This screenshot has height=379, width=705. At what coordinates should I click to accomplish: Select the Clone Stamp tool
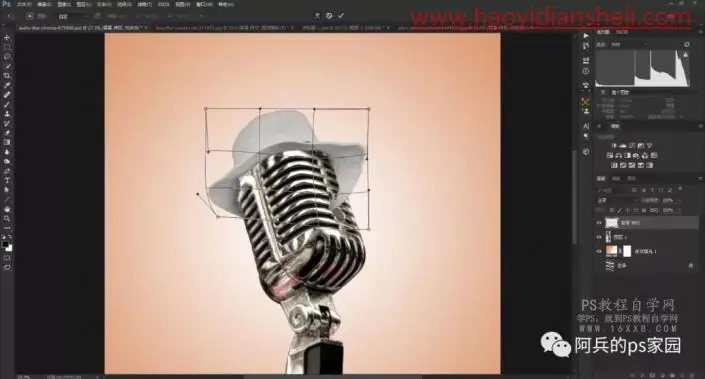[x=7, y=114]
